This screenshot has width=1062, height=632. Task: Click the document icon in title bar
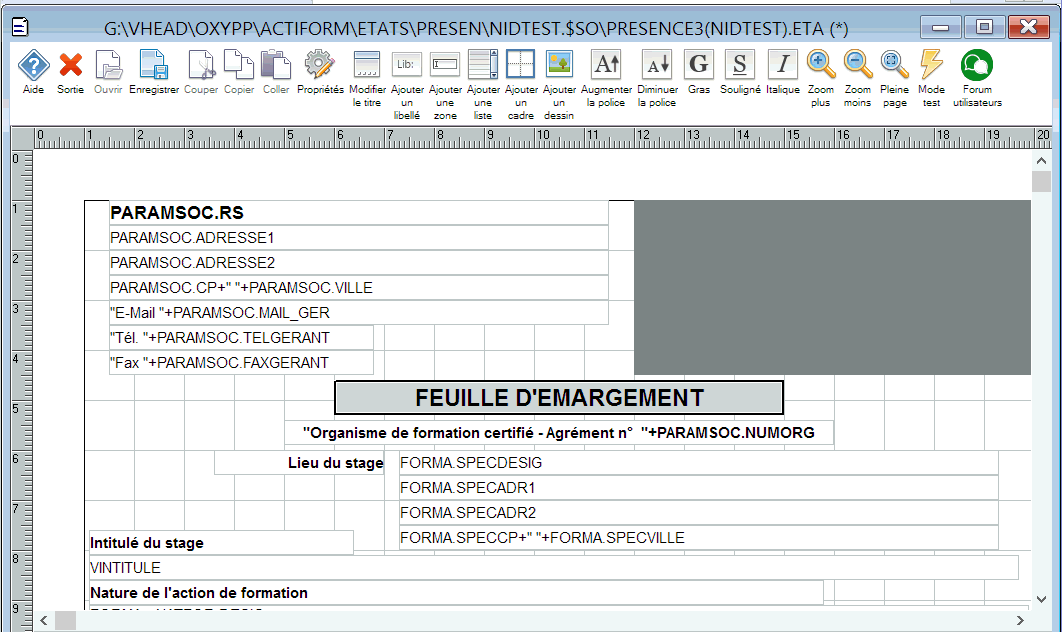click(21, 27)
